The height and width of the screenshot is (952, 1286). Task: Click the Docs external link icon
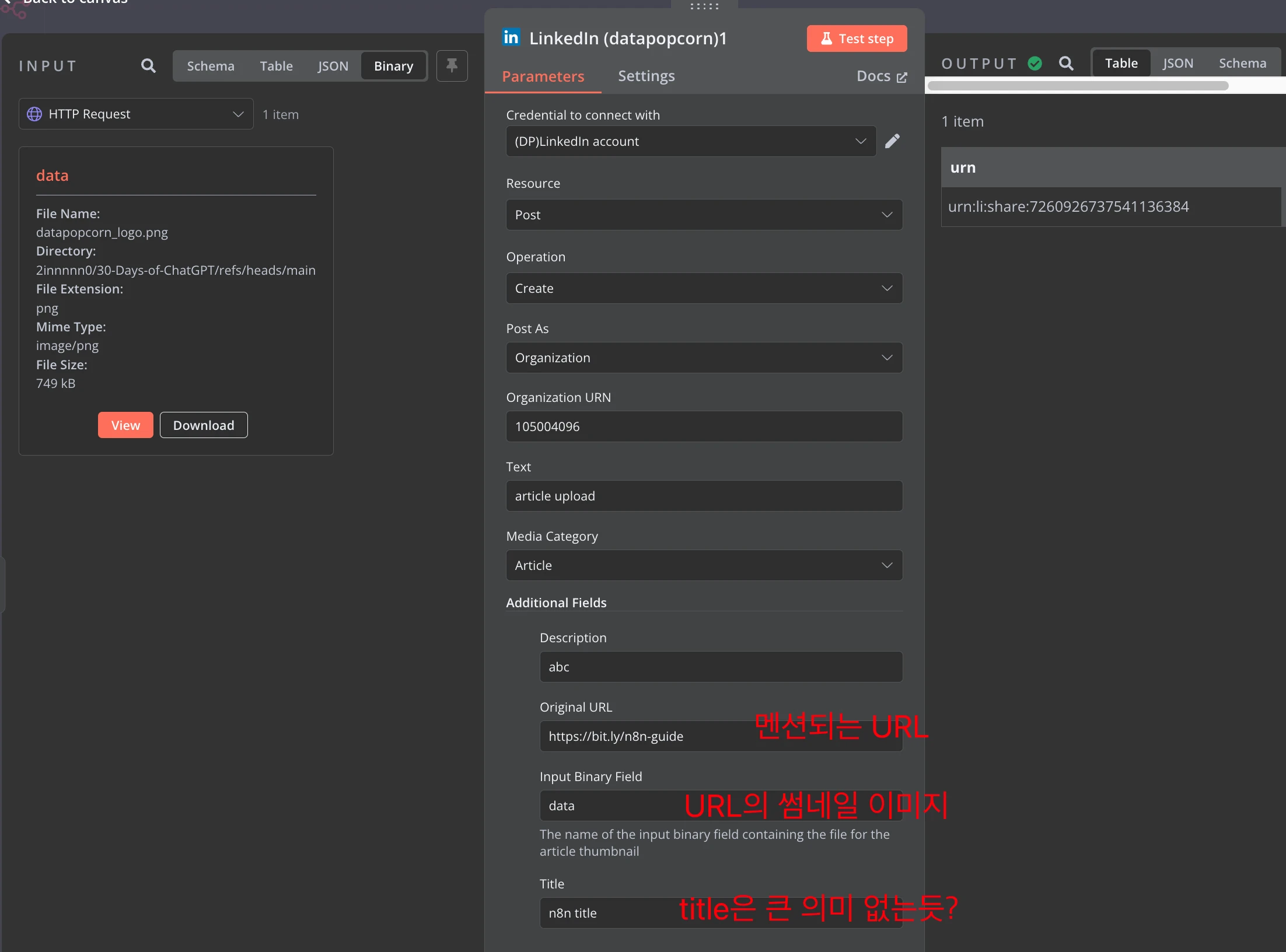point(902,77)
